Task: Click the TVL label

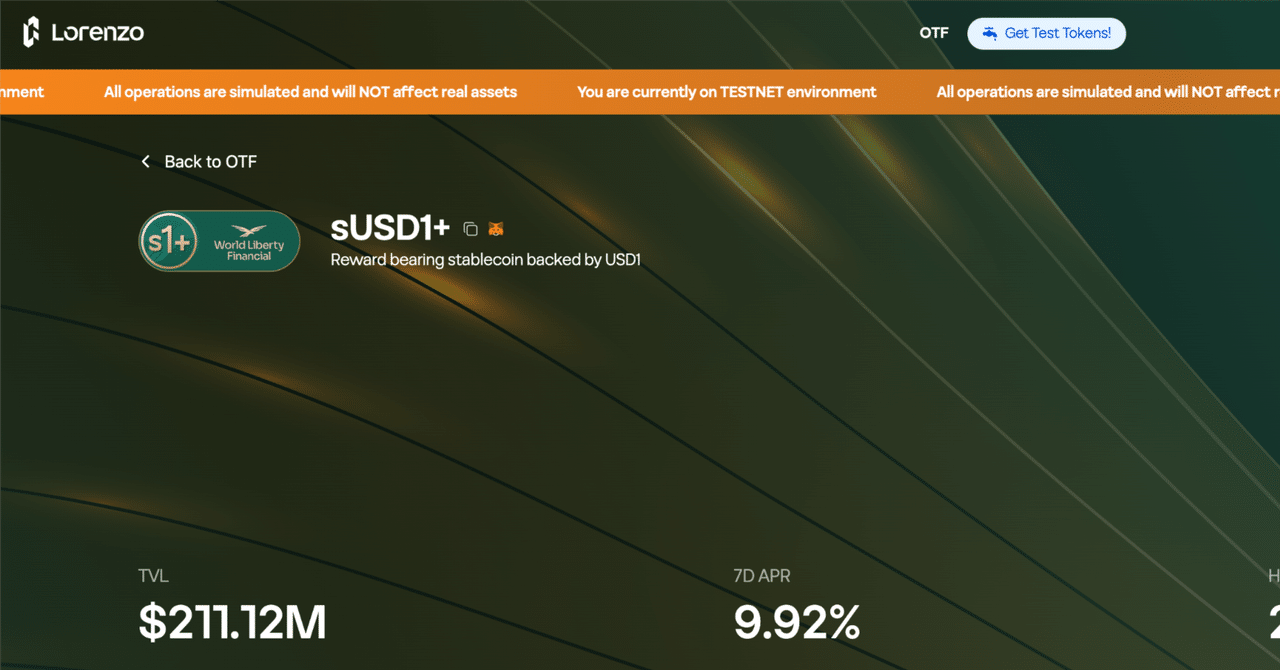Action: click(154, 576)
